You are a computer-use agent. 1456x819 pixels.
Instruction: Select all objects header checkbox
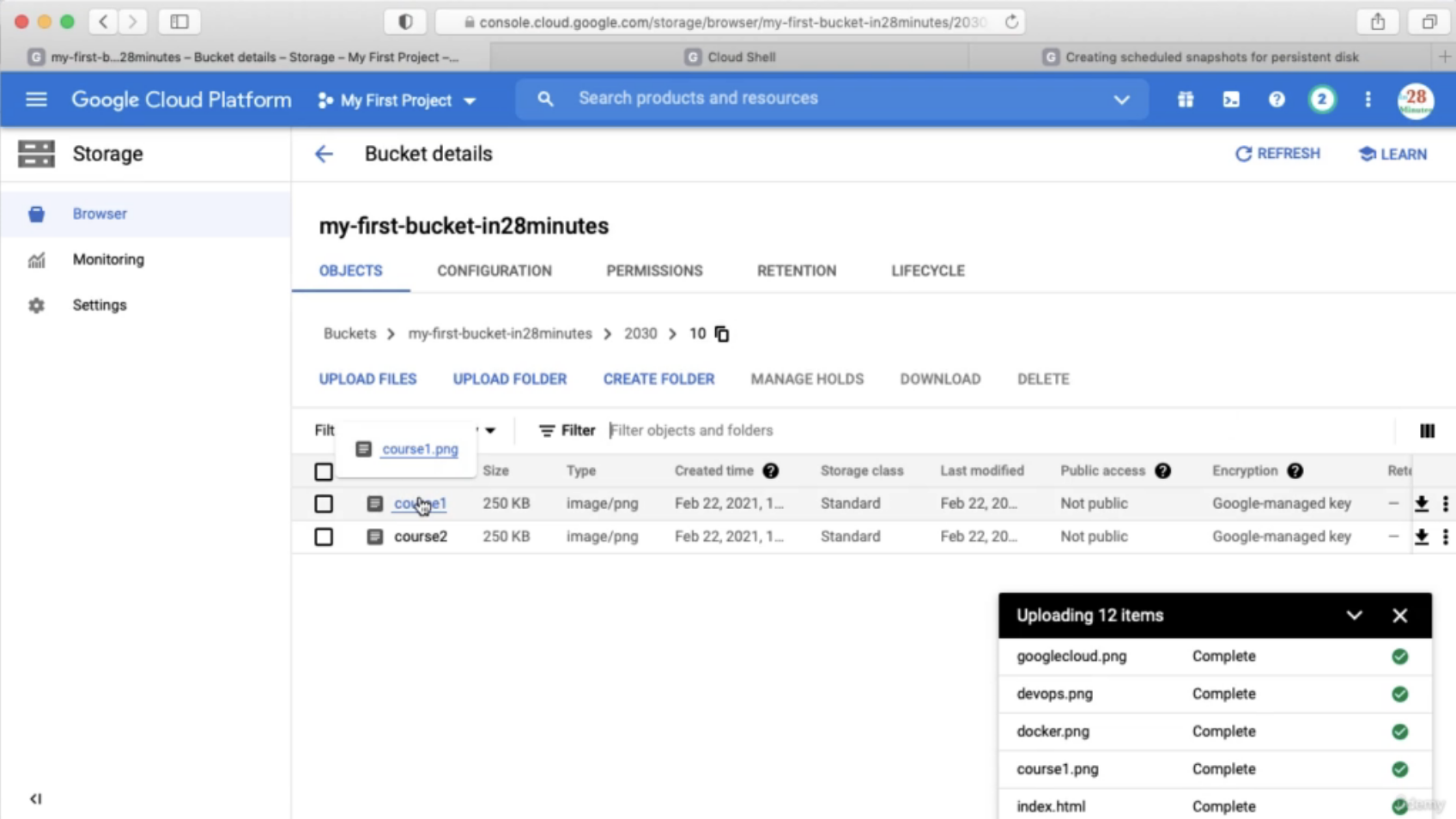pos(324,471)
